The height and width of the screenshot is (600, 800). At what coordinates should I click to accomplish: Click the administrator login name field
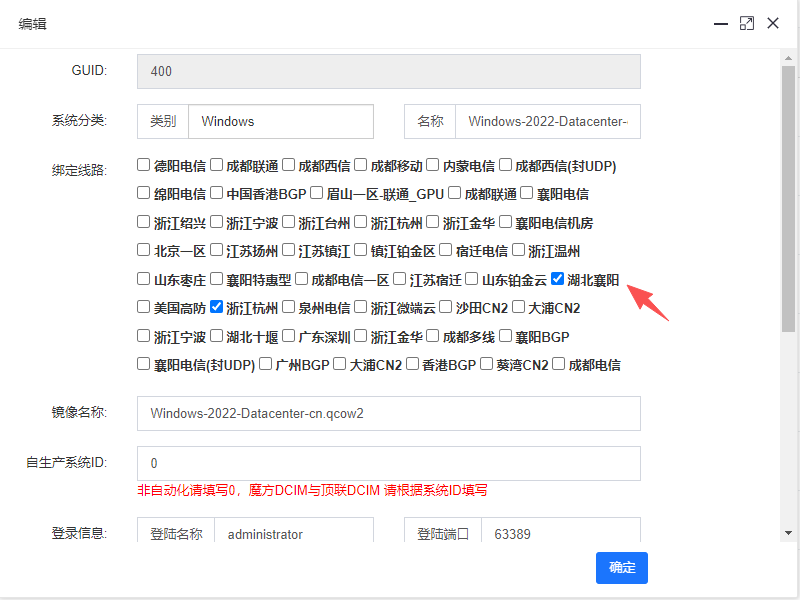(x=295, y=534)
